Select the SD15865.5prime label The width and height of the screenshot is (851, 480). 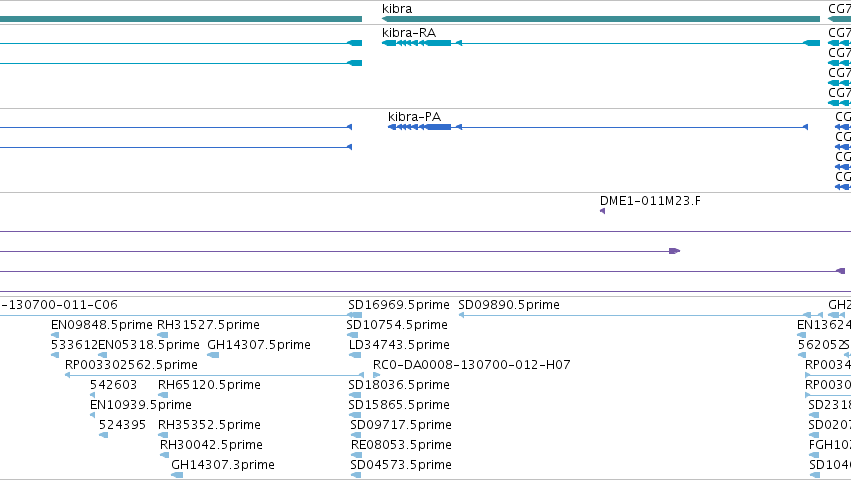399,405
